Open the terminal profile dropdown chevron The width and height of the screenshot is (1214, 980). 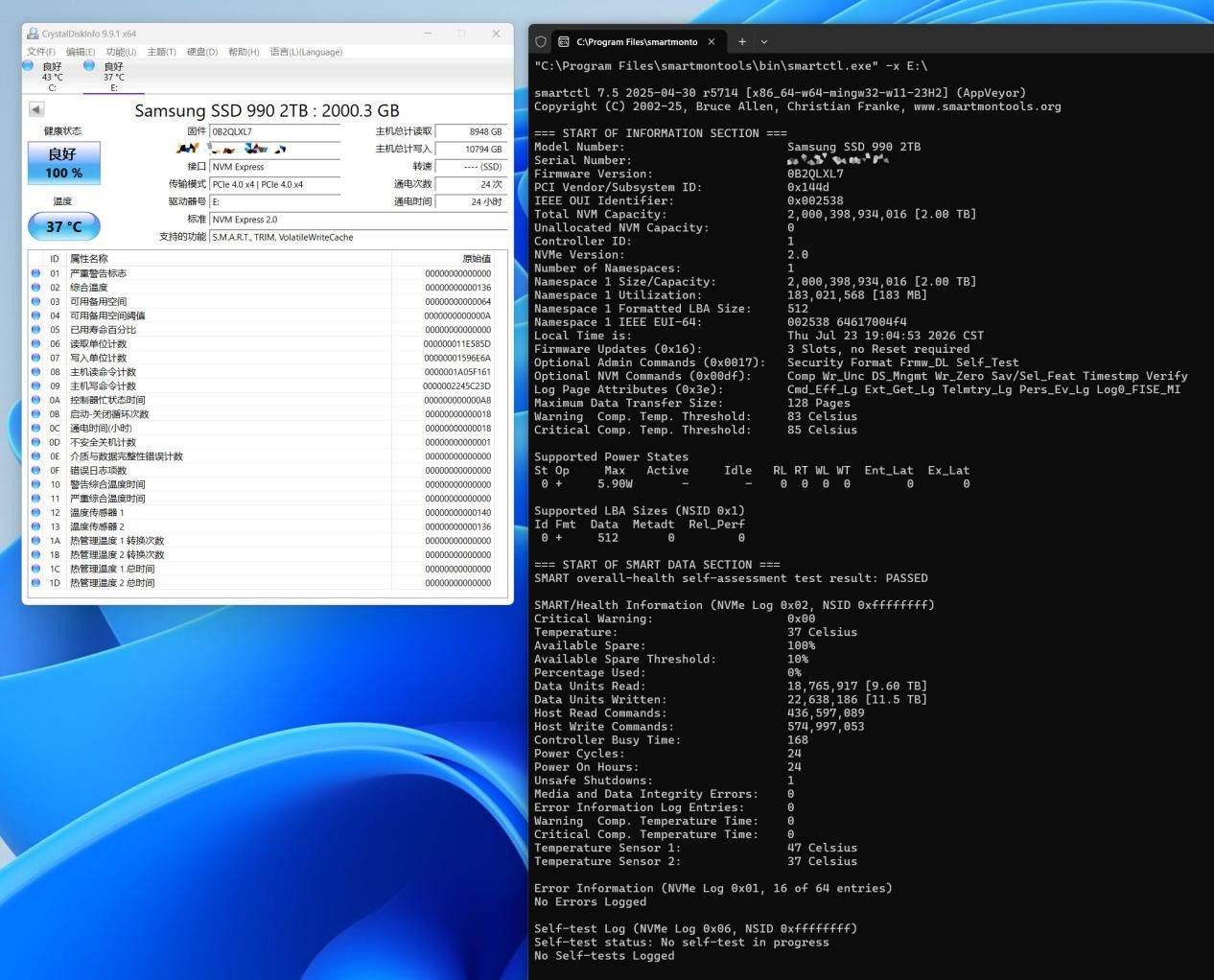click(764, 42)
